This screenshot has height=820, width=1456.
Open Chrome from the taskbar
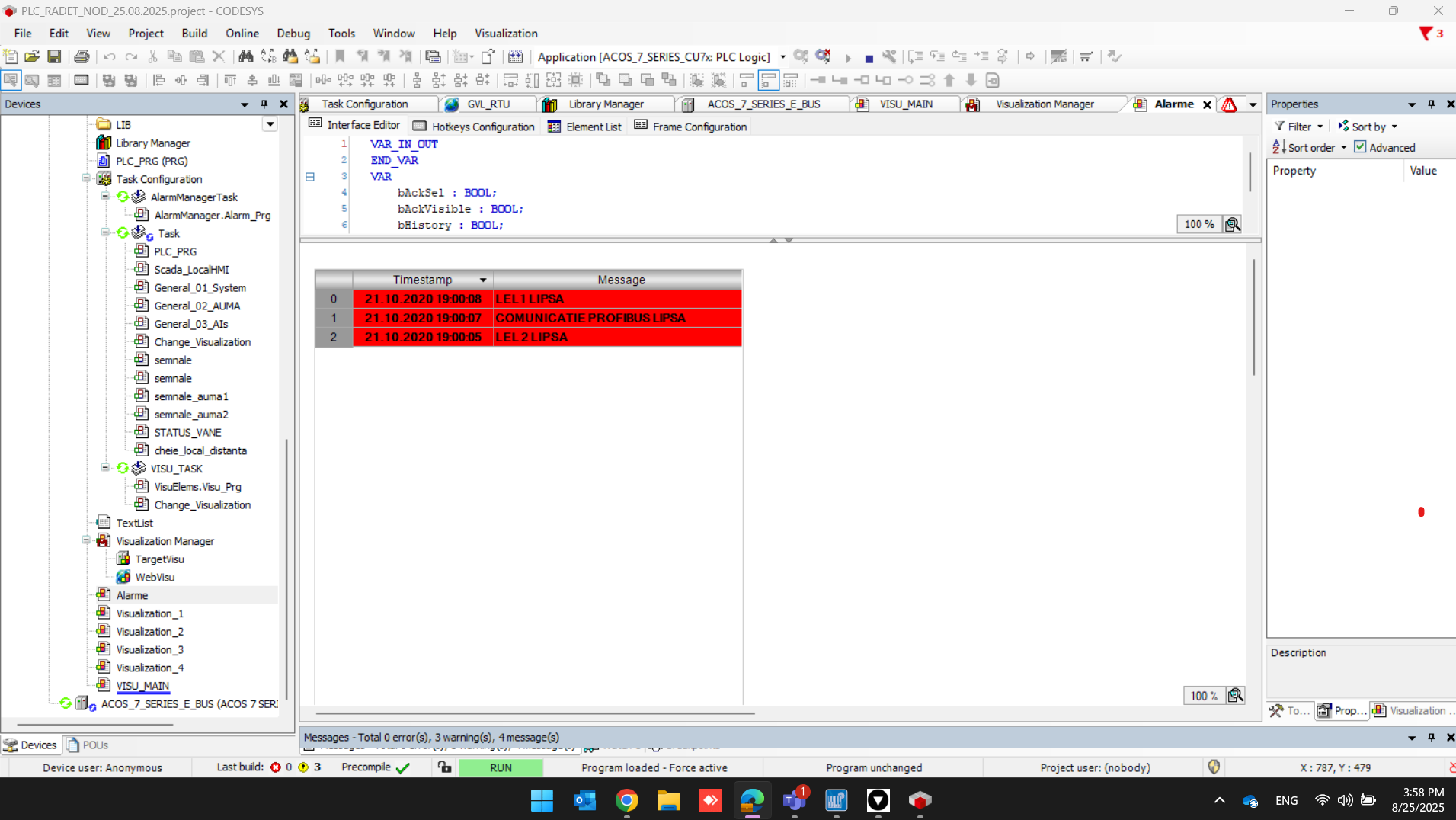point(626,800)
